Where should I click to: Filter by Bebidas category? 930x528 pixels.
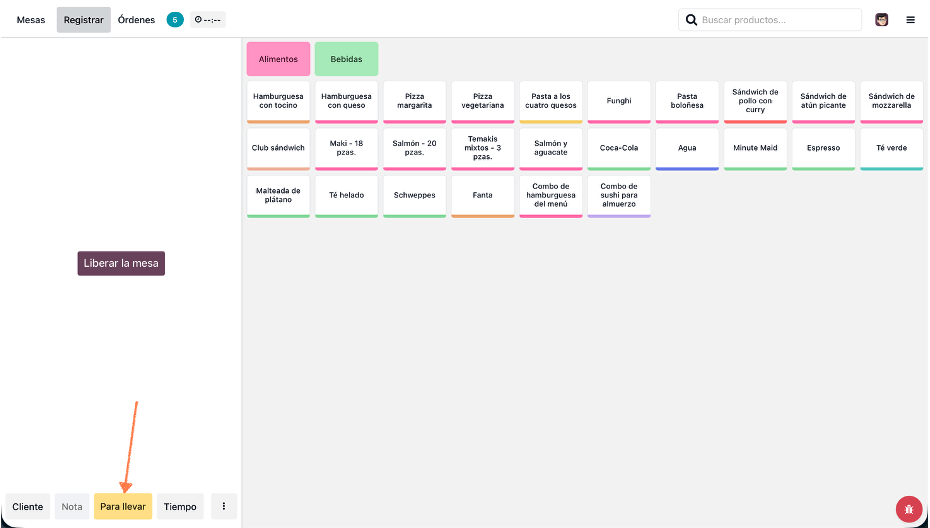(346, 59)
